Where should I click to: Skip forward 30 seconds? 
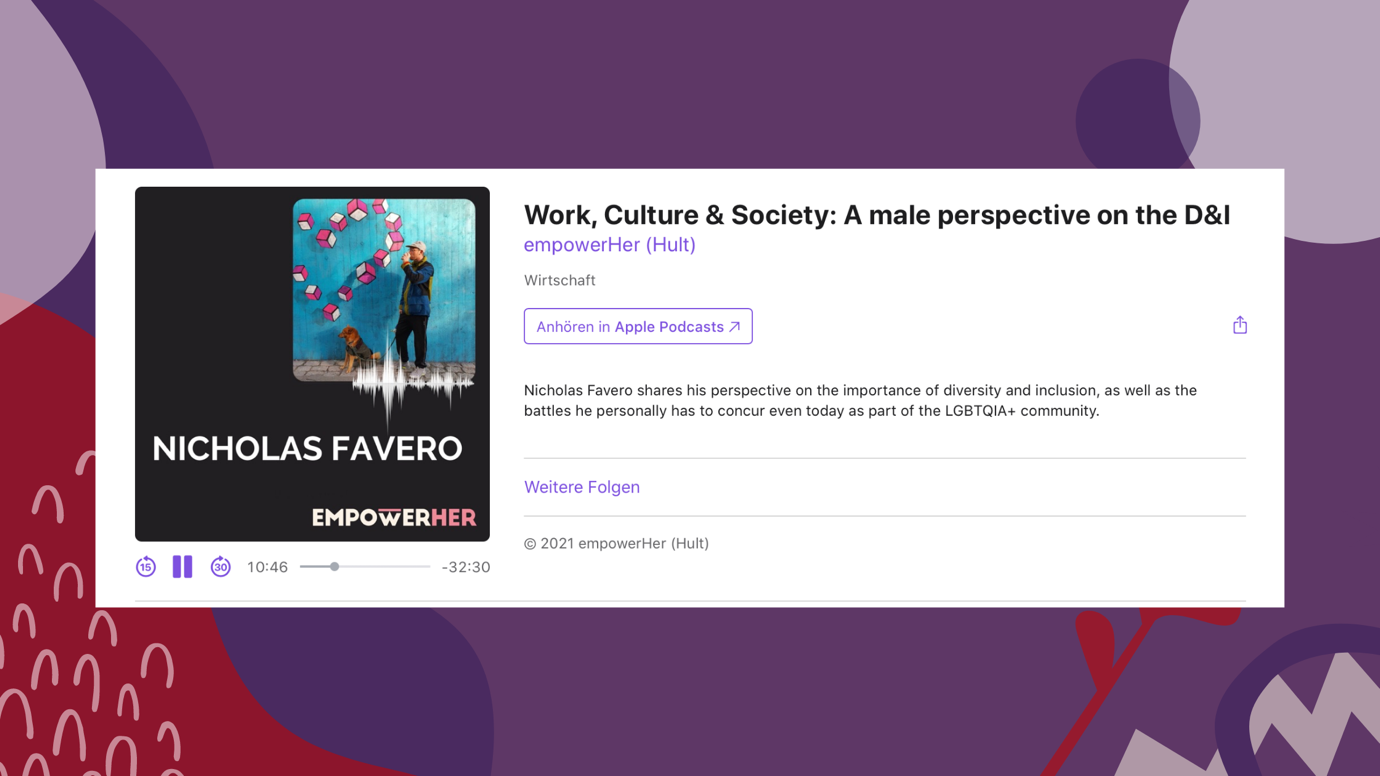tap(220, 567)
